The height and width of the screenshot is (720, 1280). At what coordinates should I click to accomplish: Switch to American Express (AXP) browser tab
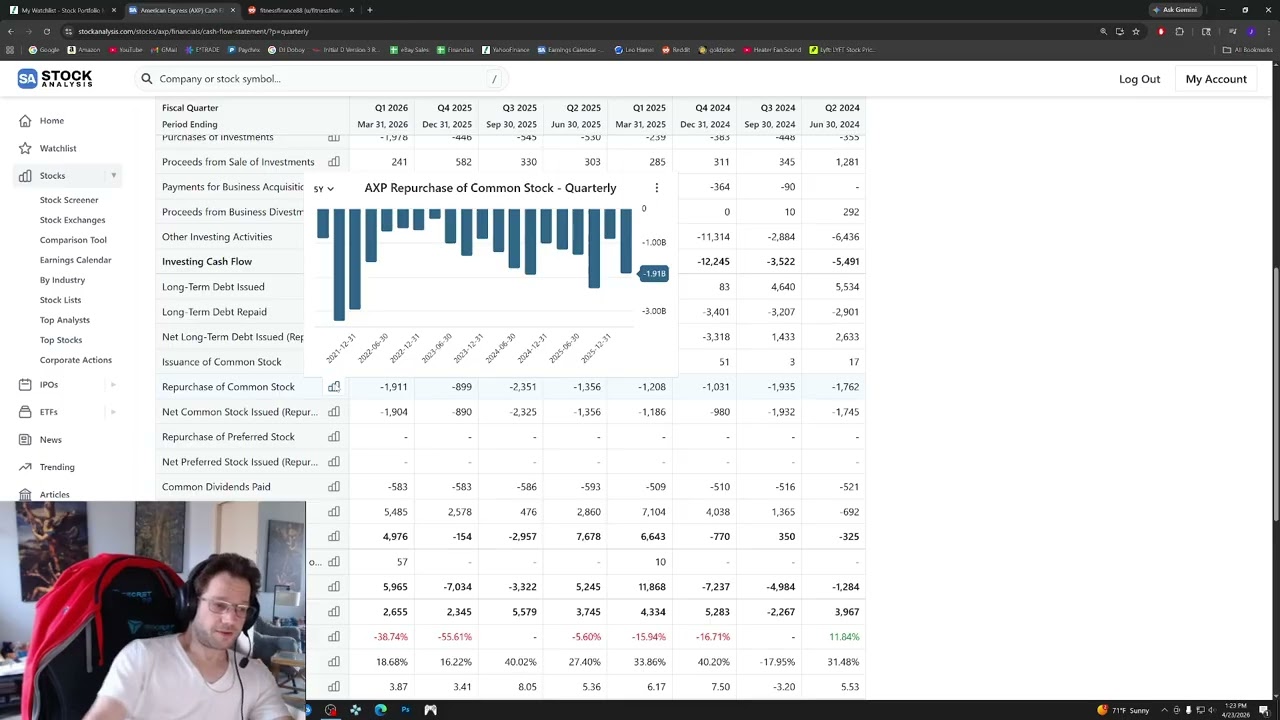click(181, 10)
